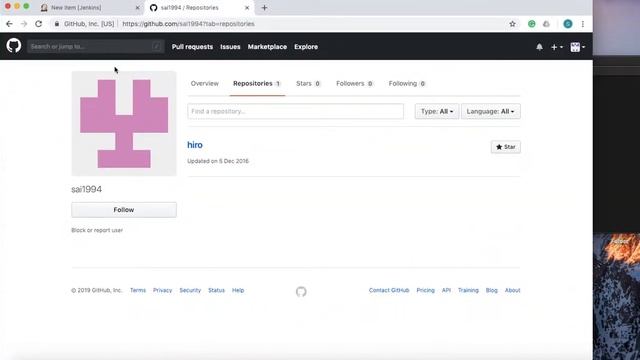Focus the Find a repository field
Image resolution: width=640 pixels, height=360 pixels.
[296, 111]
